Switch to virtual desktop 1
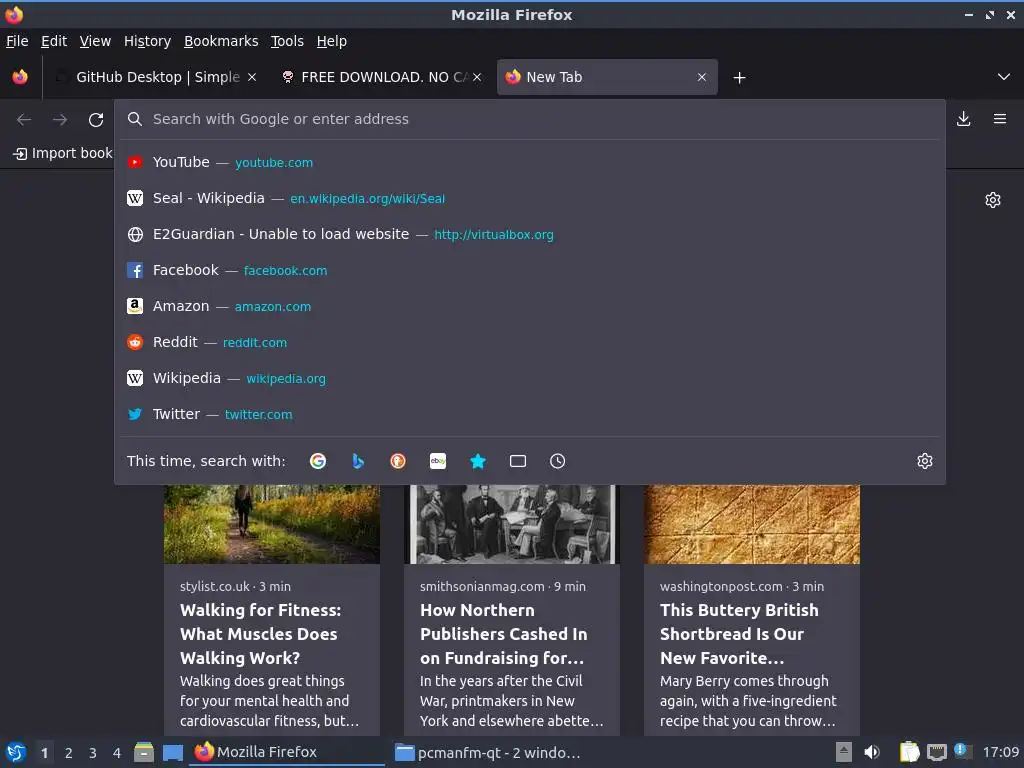 [x=44, y=753]
